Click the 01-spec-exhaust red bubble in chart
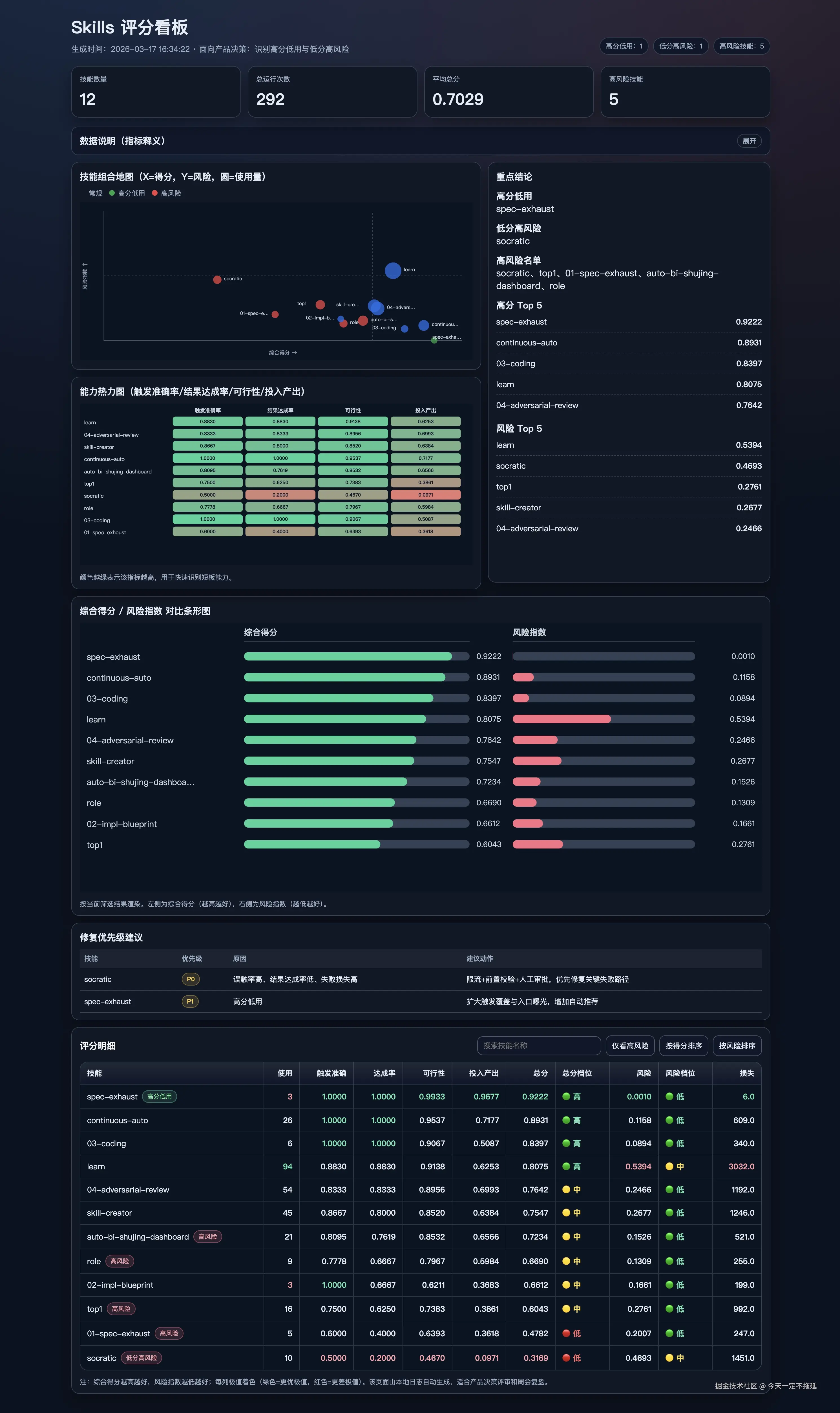 275,314
